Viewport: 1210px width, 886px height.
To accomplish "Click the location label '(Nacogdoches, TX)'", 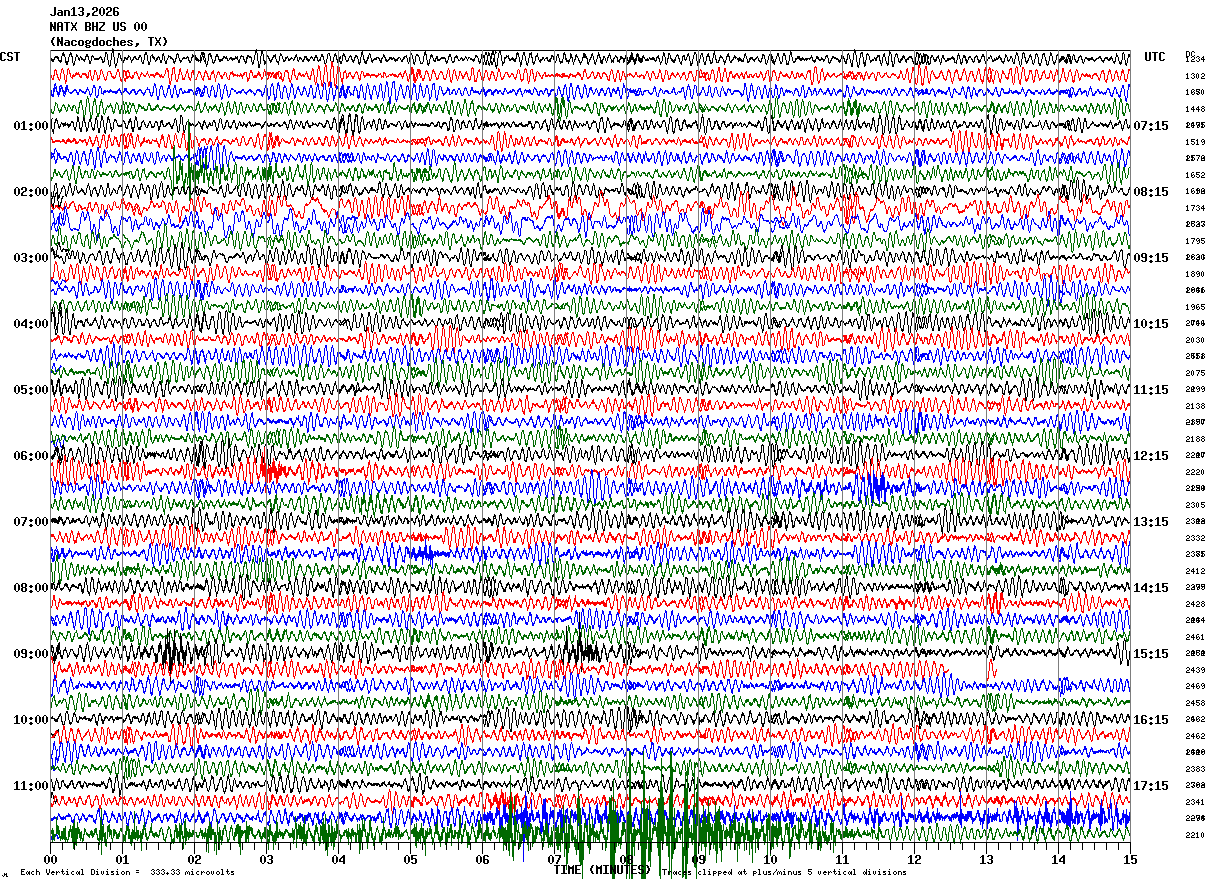I will [109, 42].
